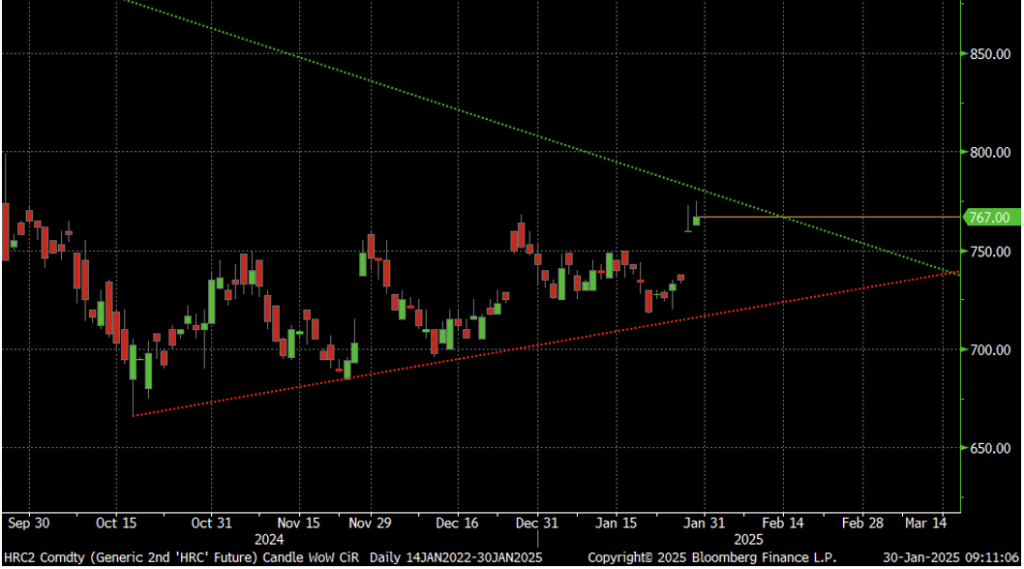
Task: Click the green 767.00 last price tag
Action: 988,217
